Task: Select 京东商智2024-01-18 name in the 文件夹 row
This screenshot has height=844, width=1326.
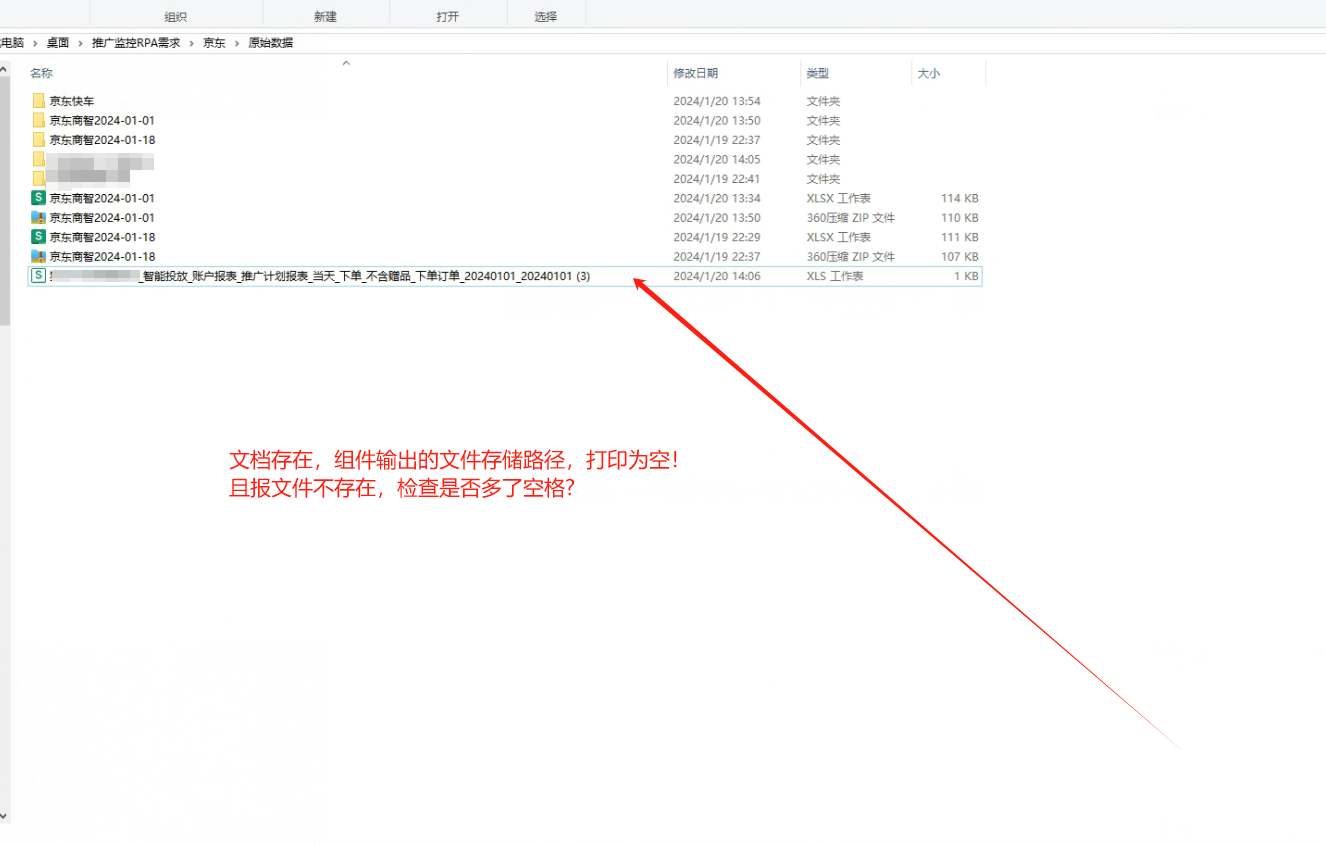Action: click(102, 140)
